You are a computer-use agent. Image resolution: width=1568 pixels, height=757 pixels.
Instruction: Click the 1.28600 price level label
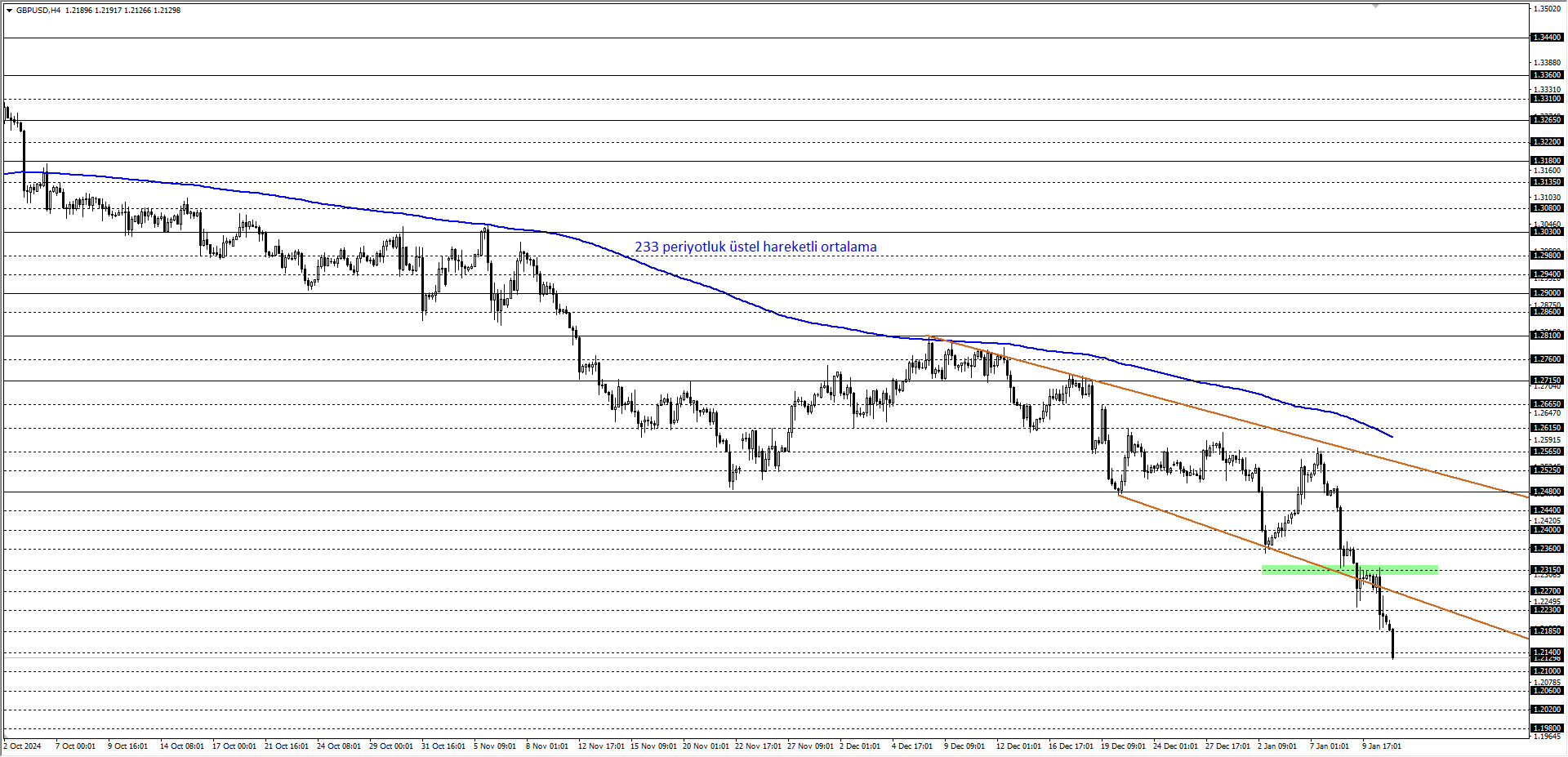[x=1547, y=312]
